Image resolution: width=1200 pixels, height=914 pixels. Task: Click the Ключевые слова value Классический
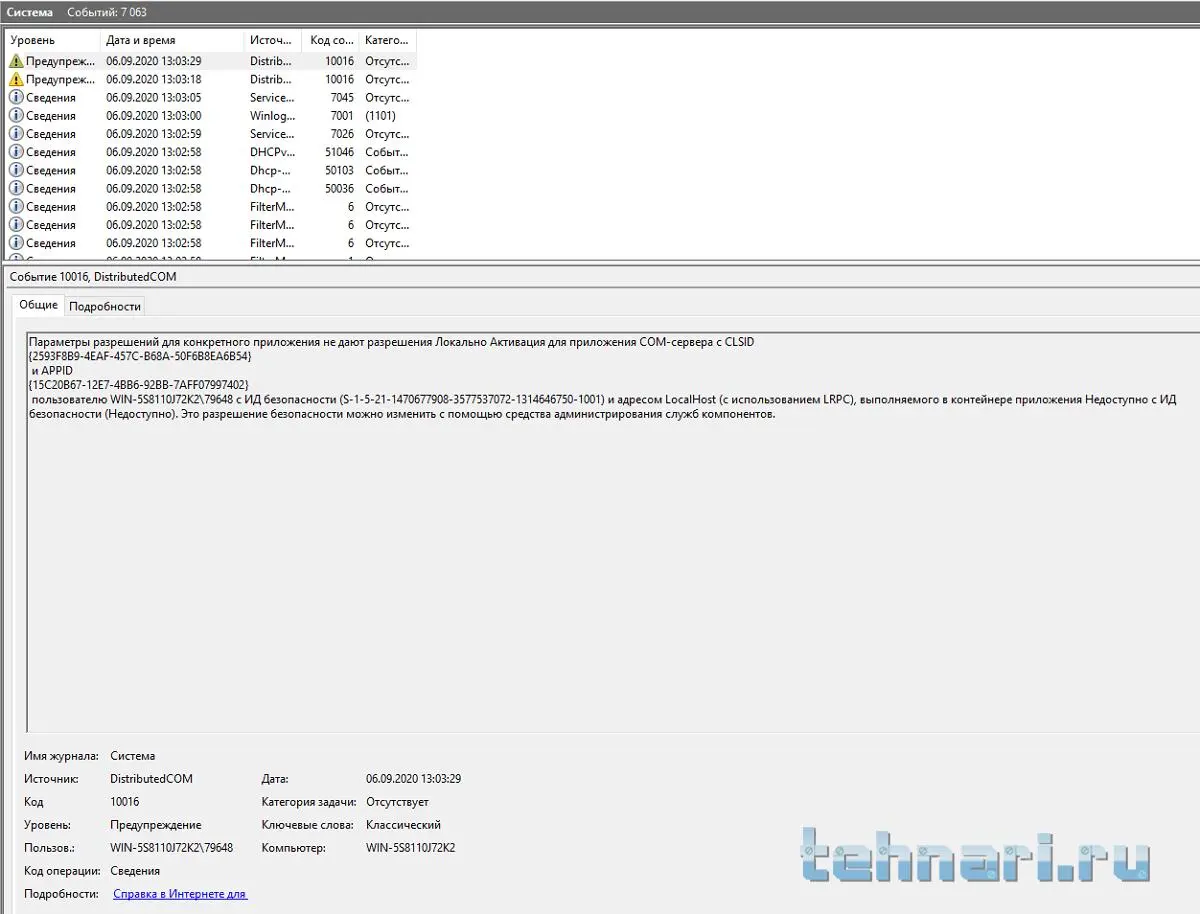(x=403, y=825)
